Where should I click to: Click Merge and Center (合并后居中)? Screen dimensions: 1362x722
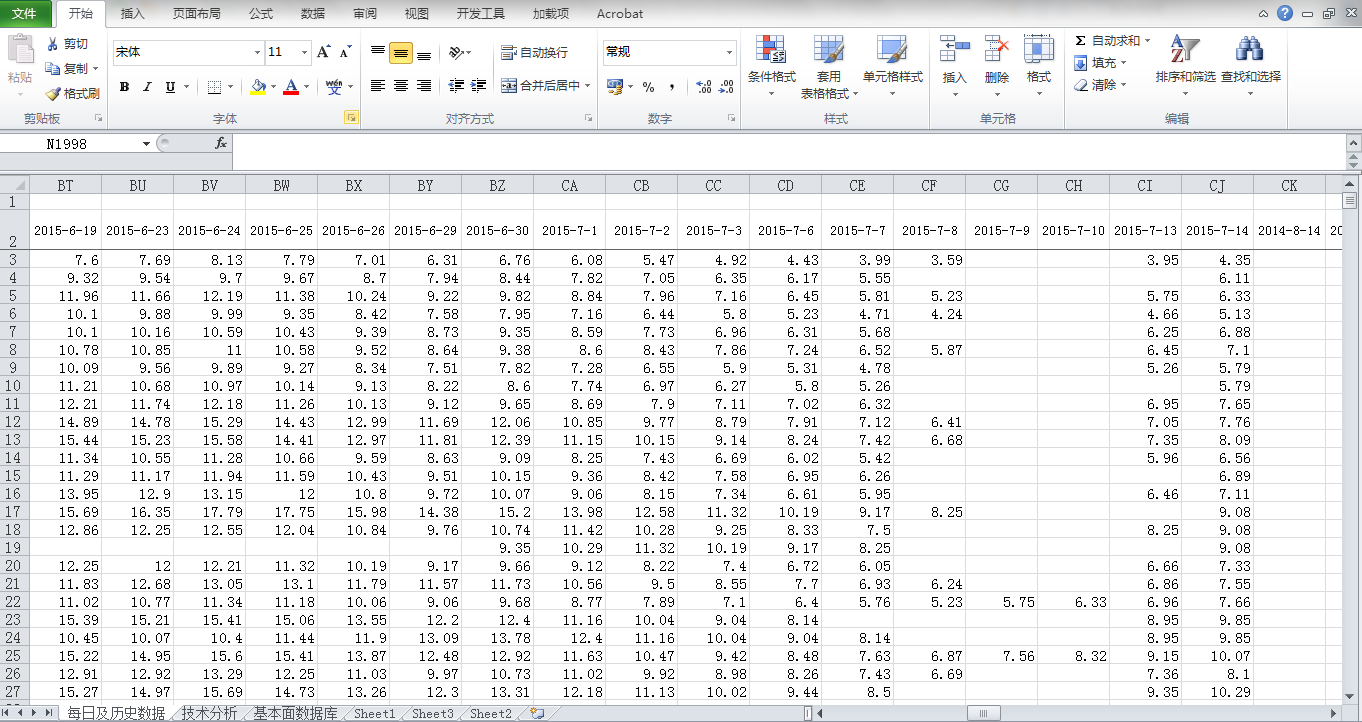(541, 86)
